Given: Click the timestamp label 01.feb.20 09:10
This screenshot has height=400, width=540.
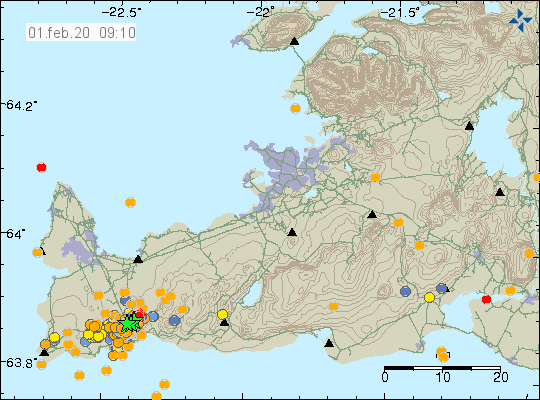Looking at the screenshot, I should 81,33.
